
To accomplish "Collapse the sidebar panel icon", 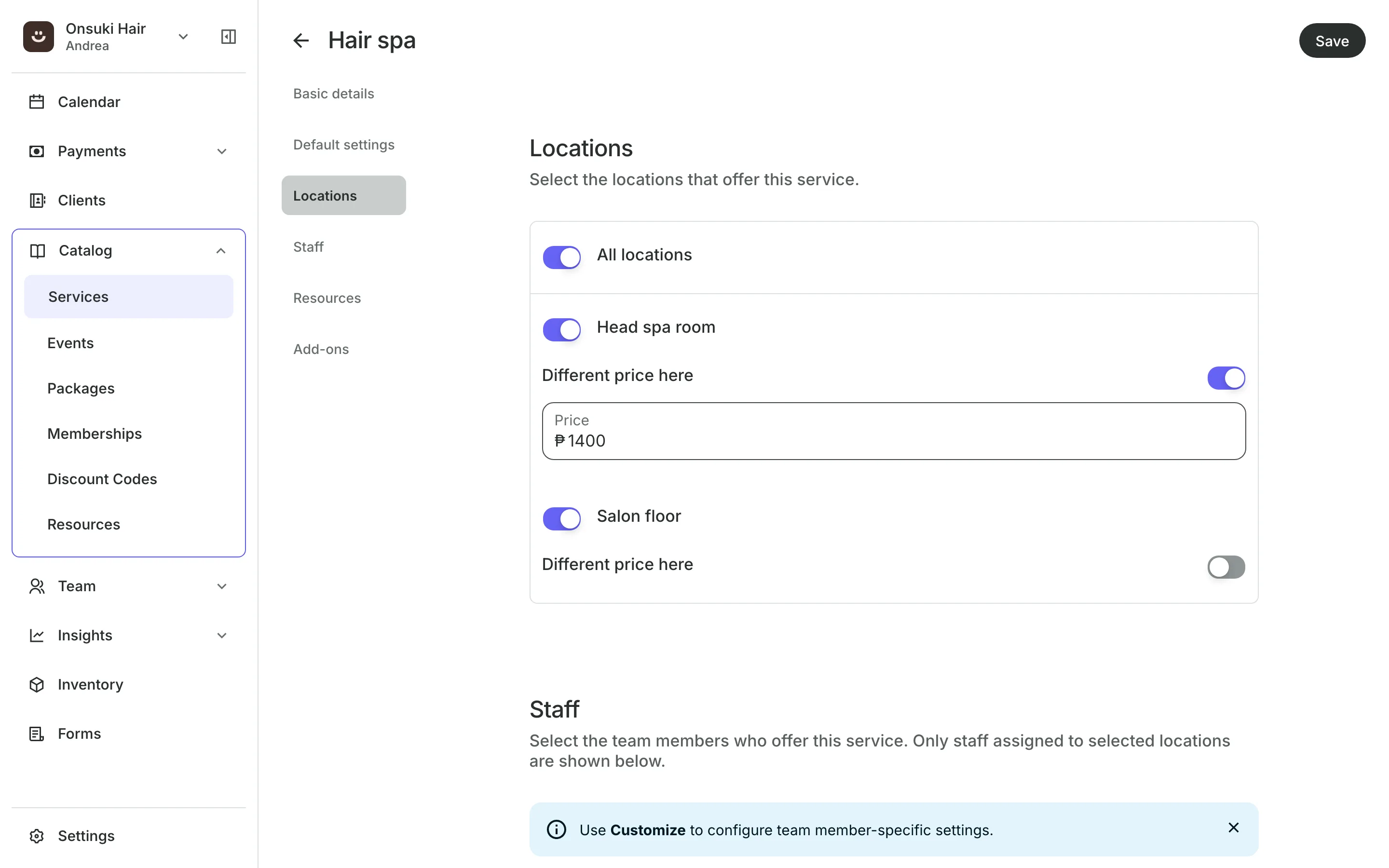I will click(229, 37).
